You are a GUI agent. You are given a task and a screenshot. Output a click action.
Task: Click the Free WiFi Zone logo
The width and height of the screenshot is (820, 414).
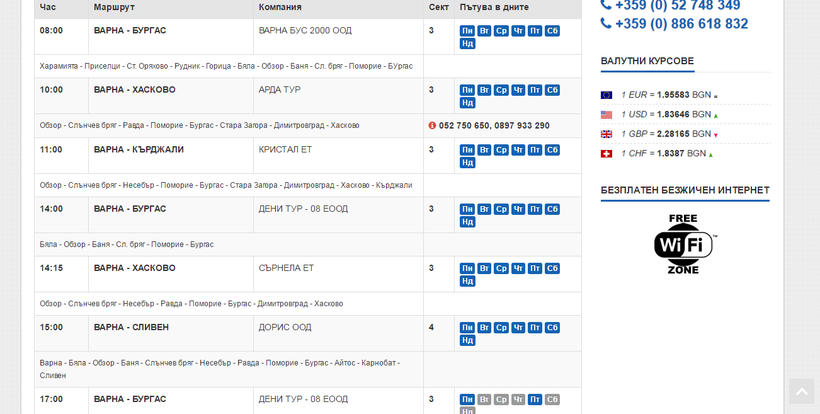pyautogui.click(x=685, y=244)
